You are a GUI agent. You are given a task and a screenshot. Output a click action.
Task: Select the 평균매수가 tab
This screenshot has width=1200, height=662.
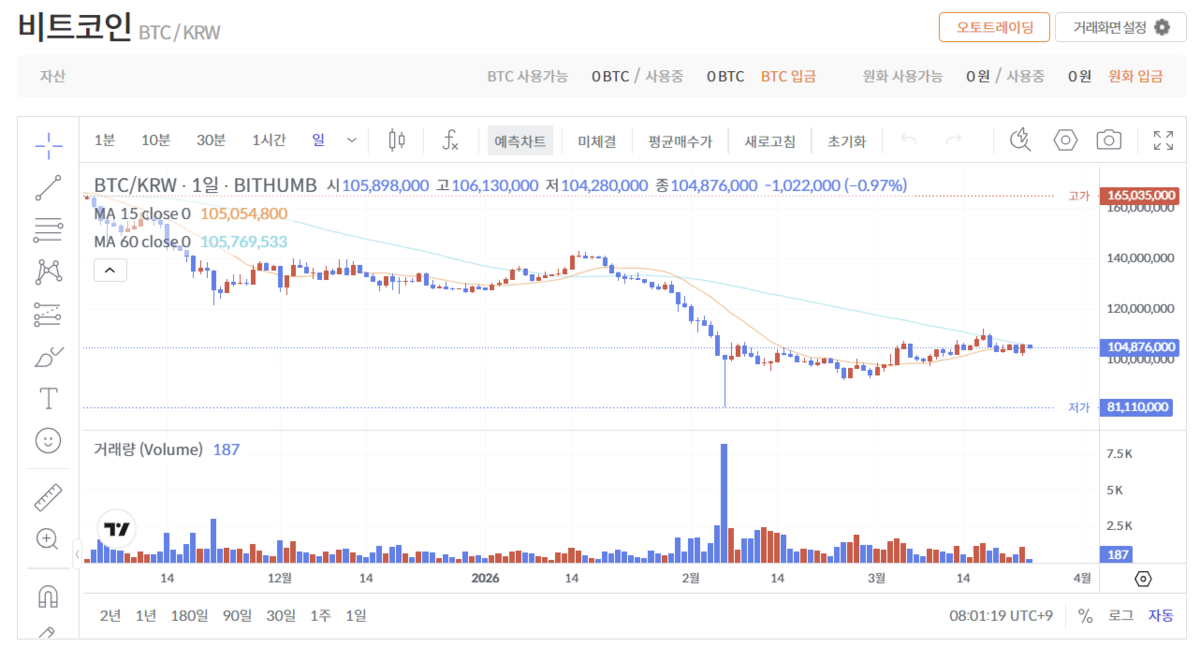point(679,140)
